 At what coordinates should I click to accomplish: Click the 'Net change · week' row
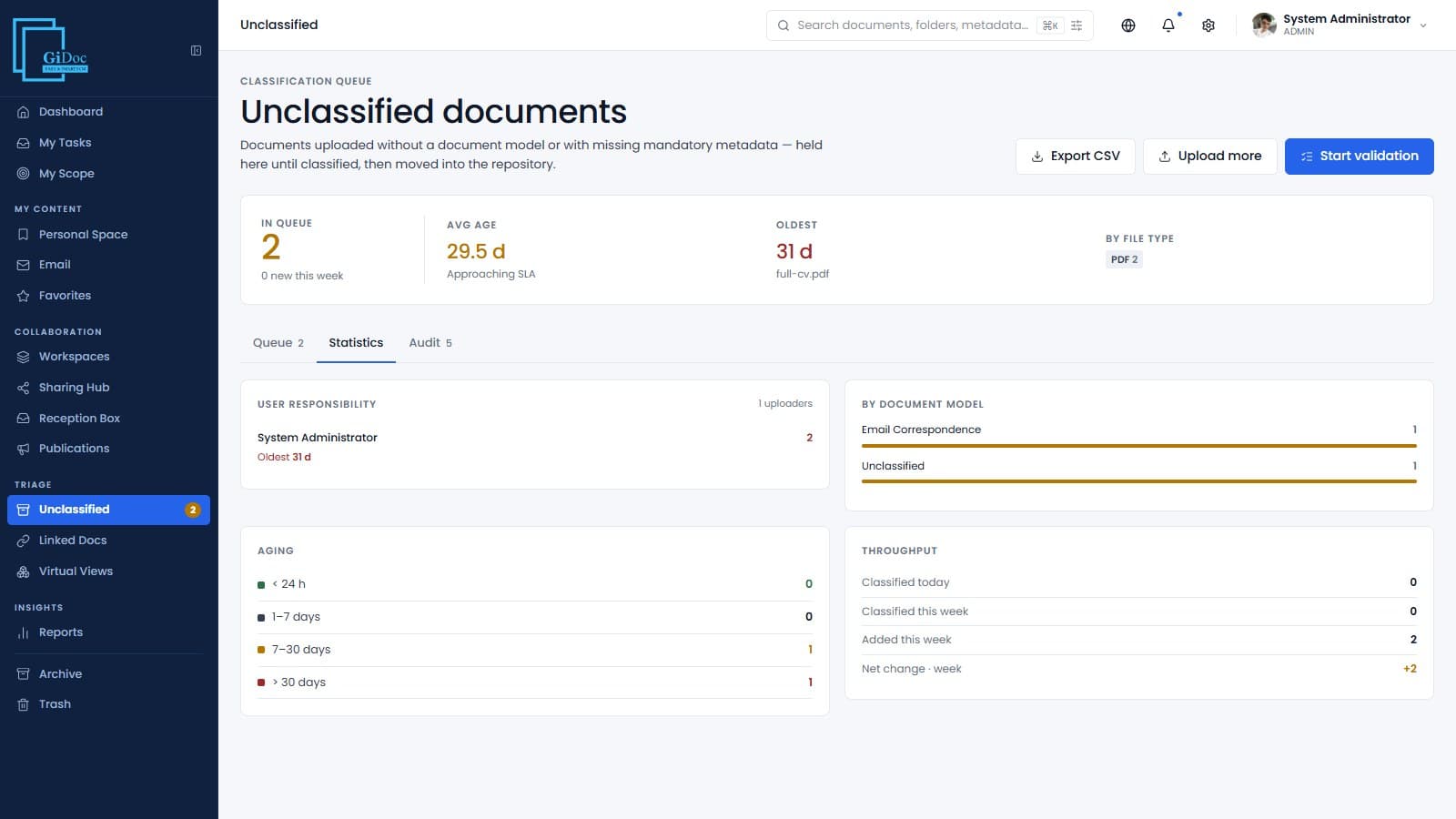coord(1139,669)
